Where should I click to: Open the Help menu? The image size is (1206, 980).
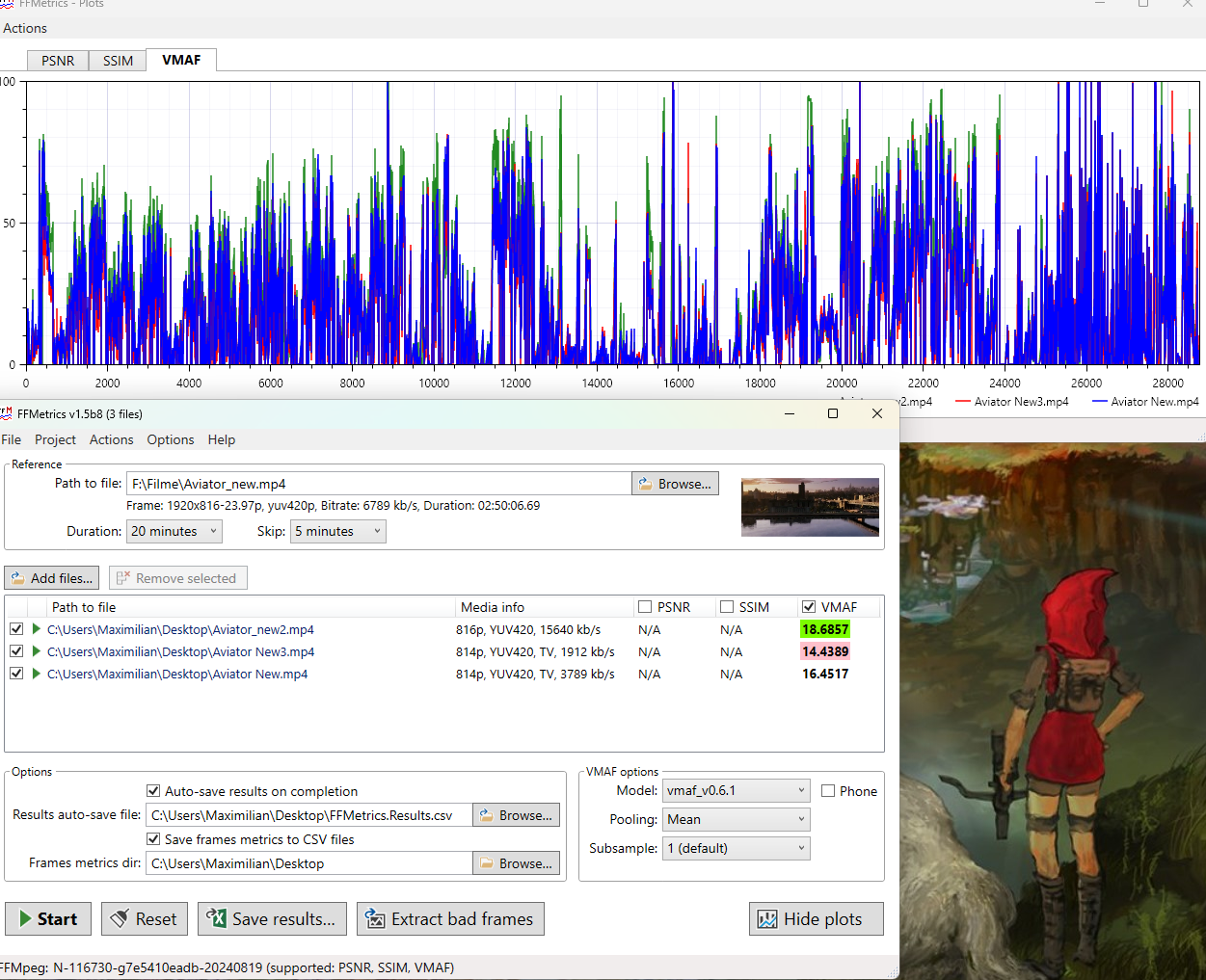[222, 439]
